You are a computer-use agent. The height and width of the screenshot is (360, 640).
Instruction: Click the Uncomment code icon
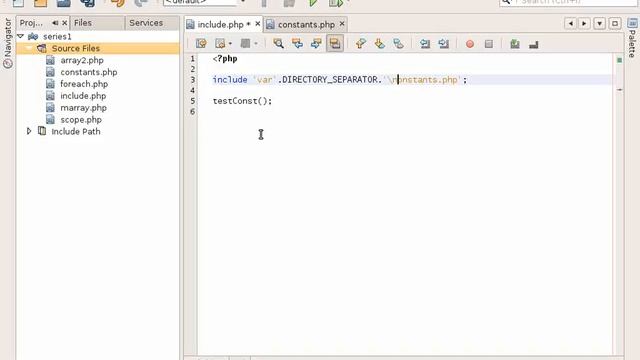[533, 44]
